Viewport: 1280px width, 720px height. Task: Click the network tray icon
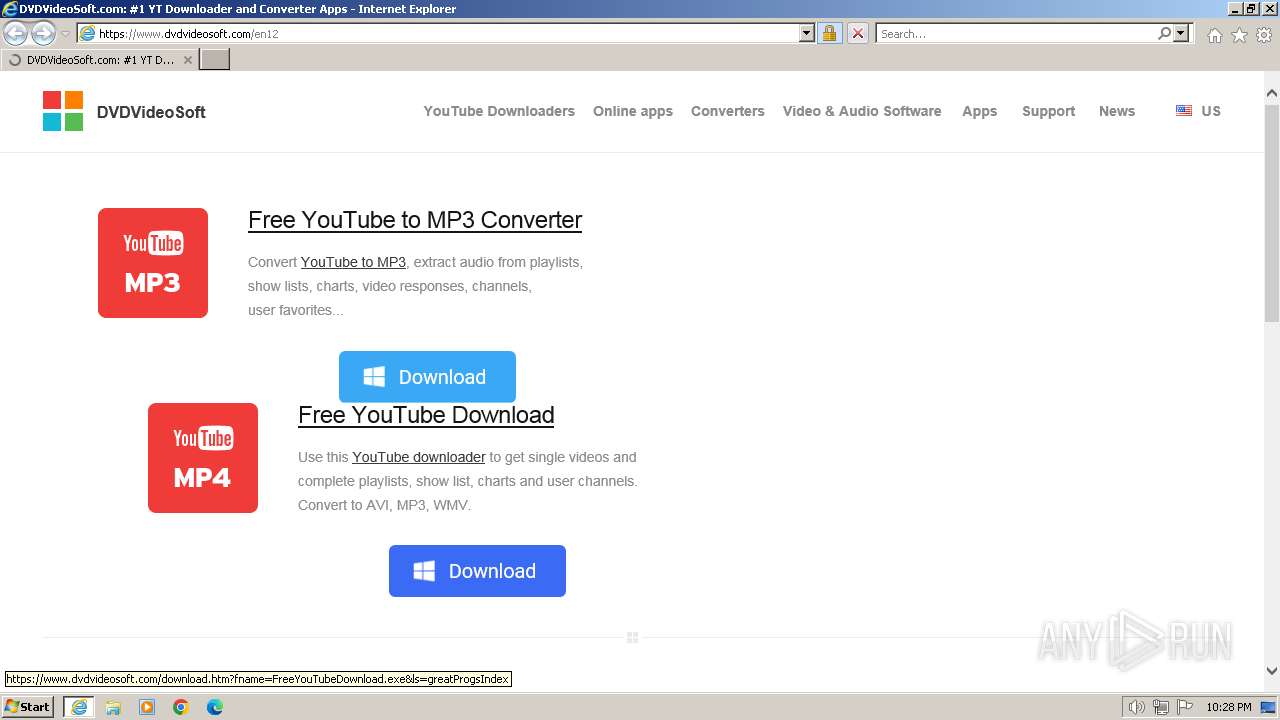pos(1160,707)
